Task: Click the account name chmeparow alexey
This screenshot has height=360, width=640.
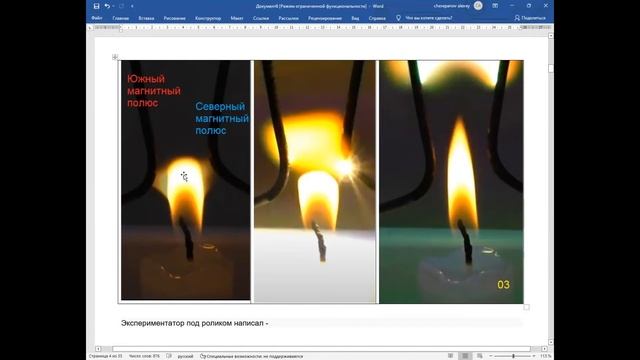Action: click(451, 6)
